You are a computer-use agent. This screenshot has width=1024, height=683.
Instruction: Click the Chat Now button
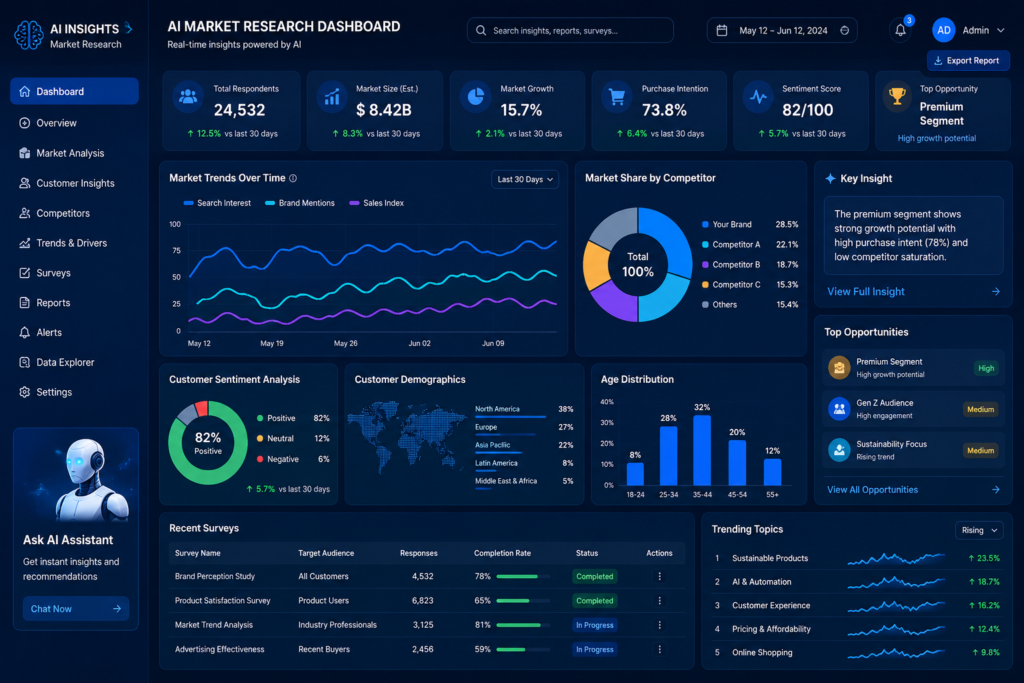click(x=76, y=609)
